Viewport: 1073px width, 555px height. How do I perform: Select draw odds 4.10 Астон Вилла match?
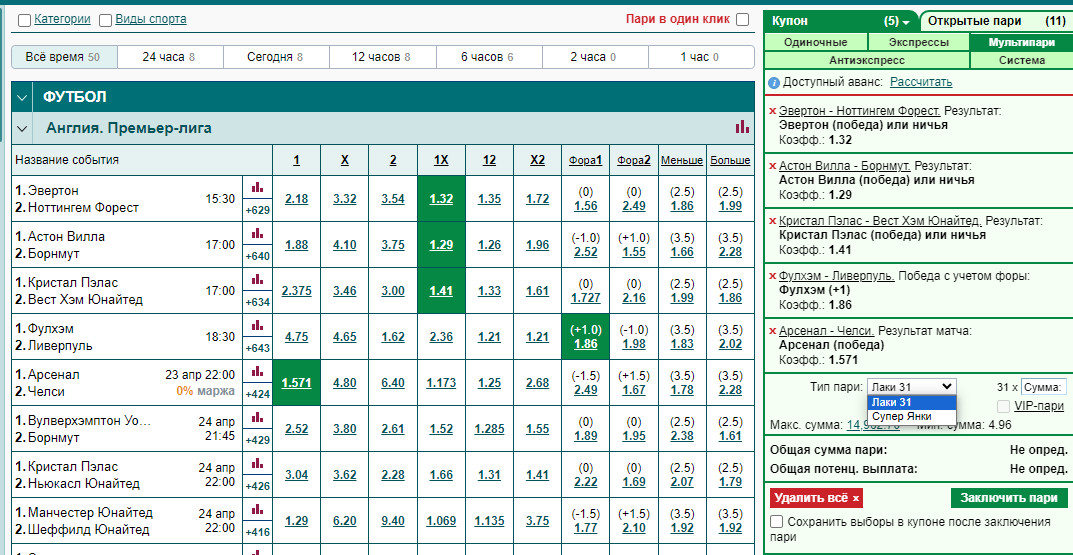tap(344, 245)
